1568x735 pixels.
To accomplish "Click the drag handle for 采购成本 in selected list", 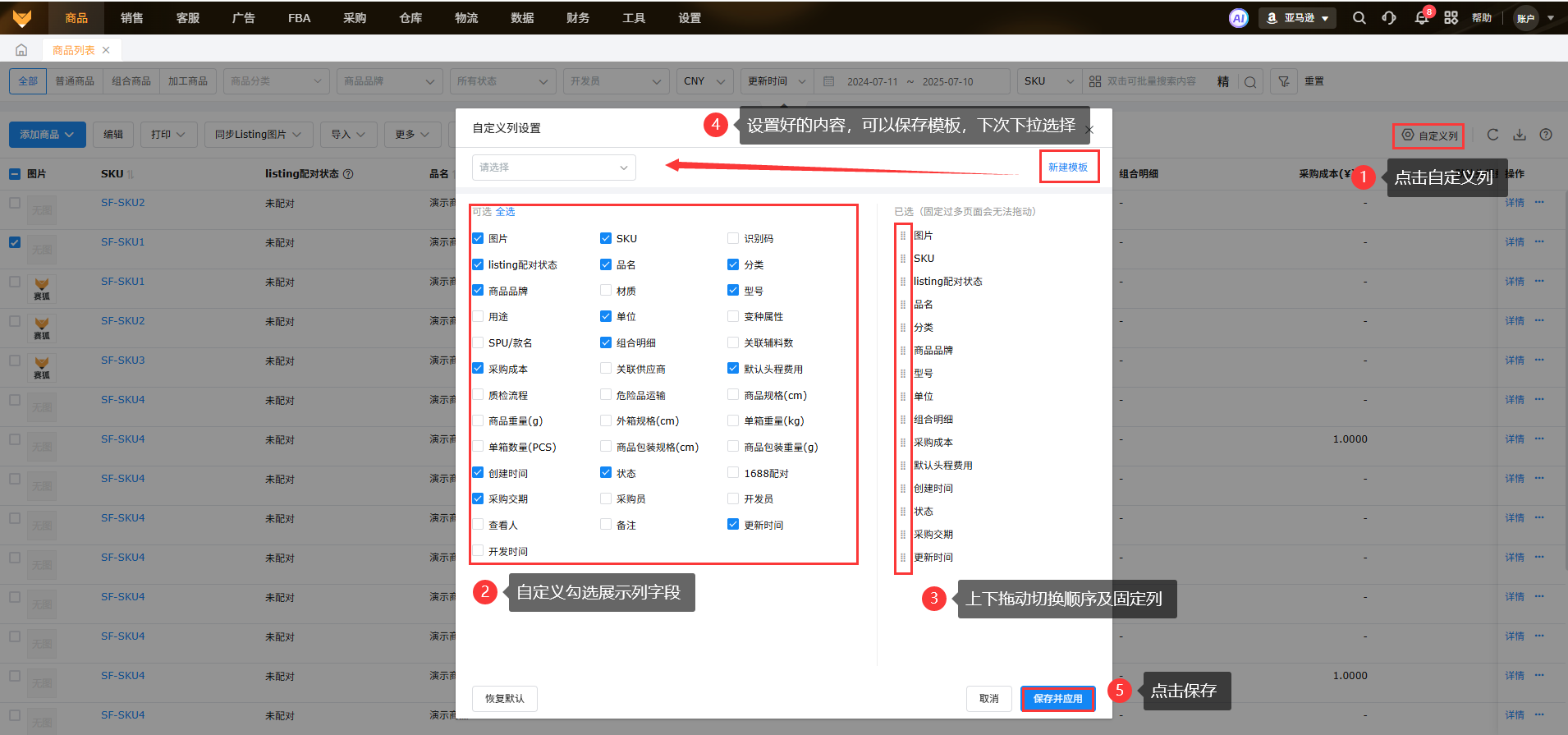I will tap(903, 443).
